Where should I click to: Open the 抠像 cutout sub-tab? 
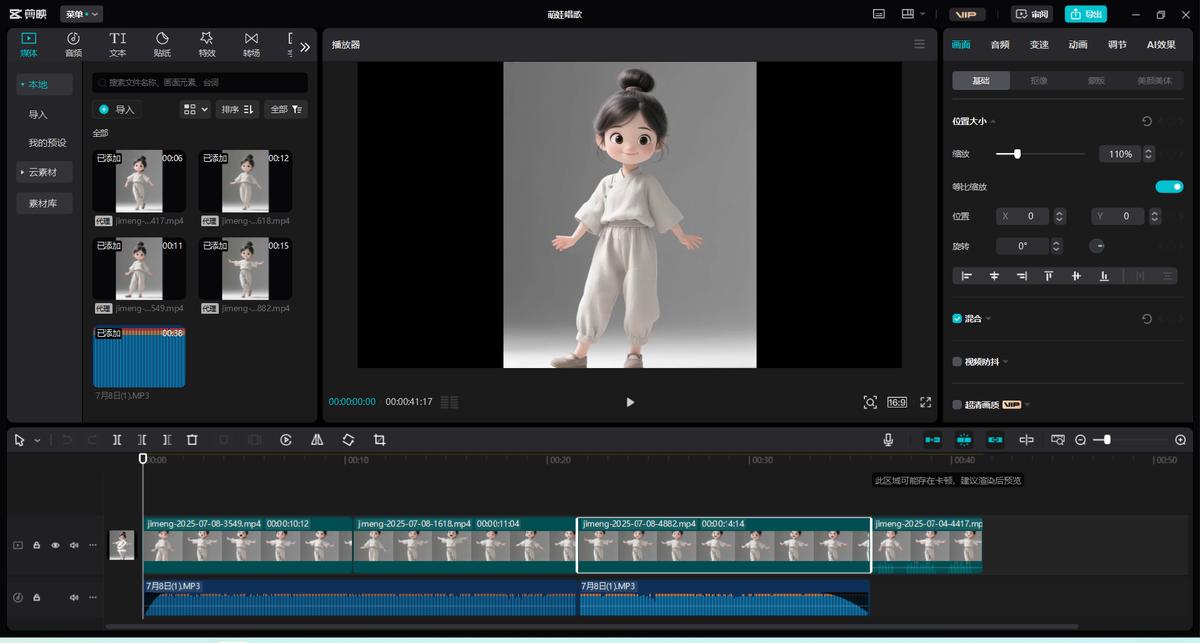pyautogui.click(x=1039, y=81)
